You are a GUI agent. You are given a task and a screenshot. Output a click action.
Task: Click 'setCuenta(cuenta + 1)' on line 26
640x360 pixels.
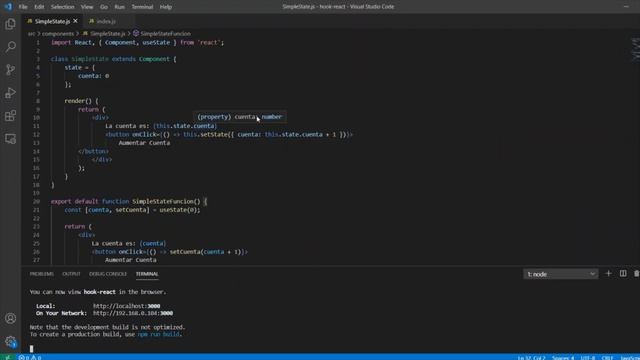[x=205, y=252]
